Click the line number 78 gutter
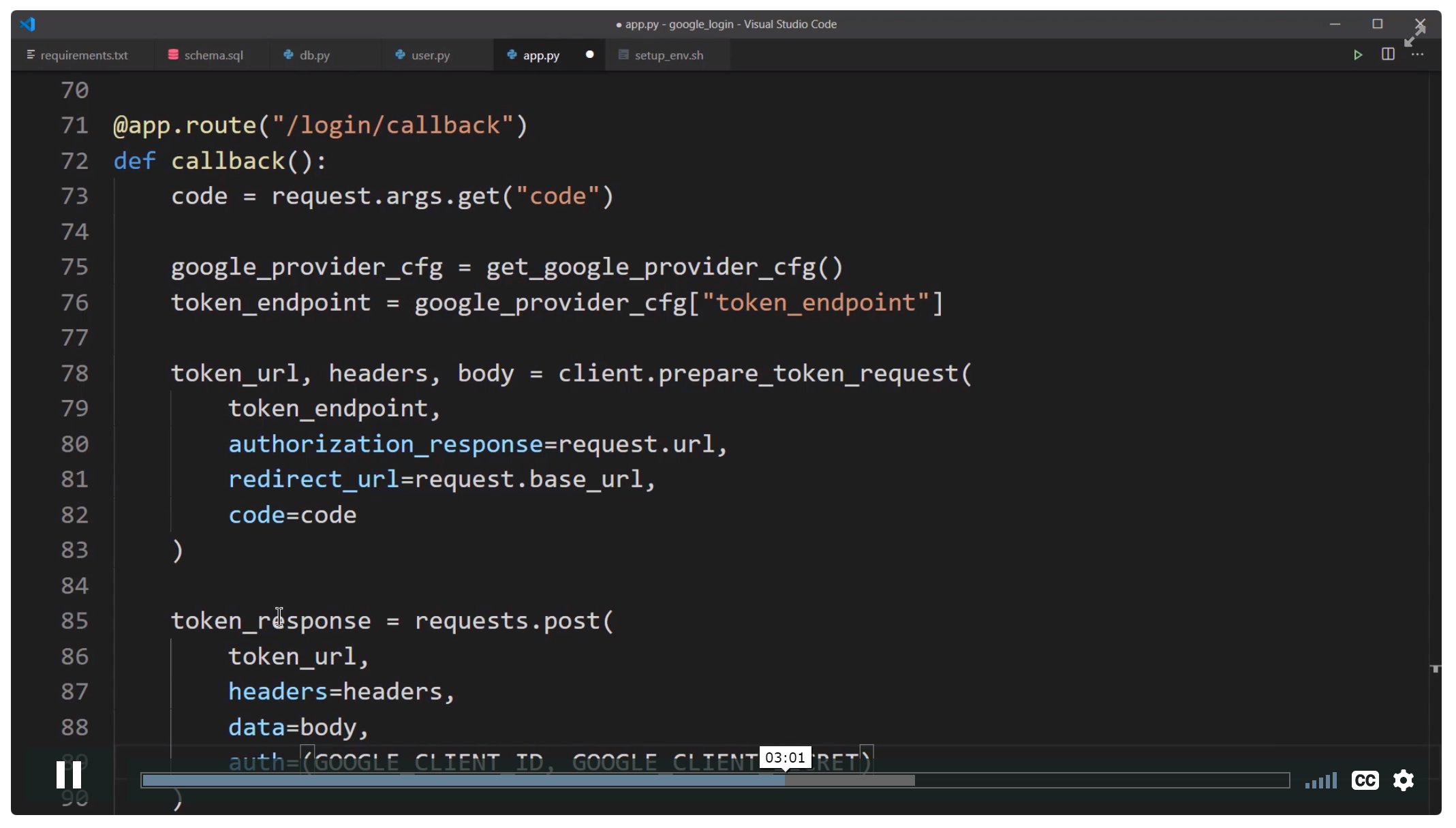 point(74,373)
